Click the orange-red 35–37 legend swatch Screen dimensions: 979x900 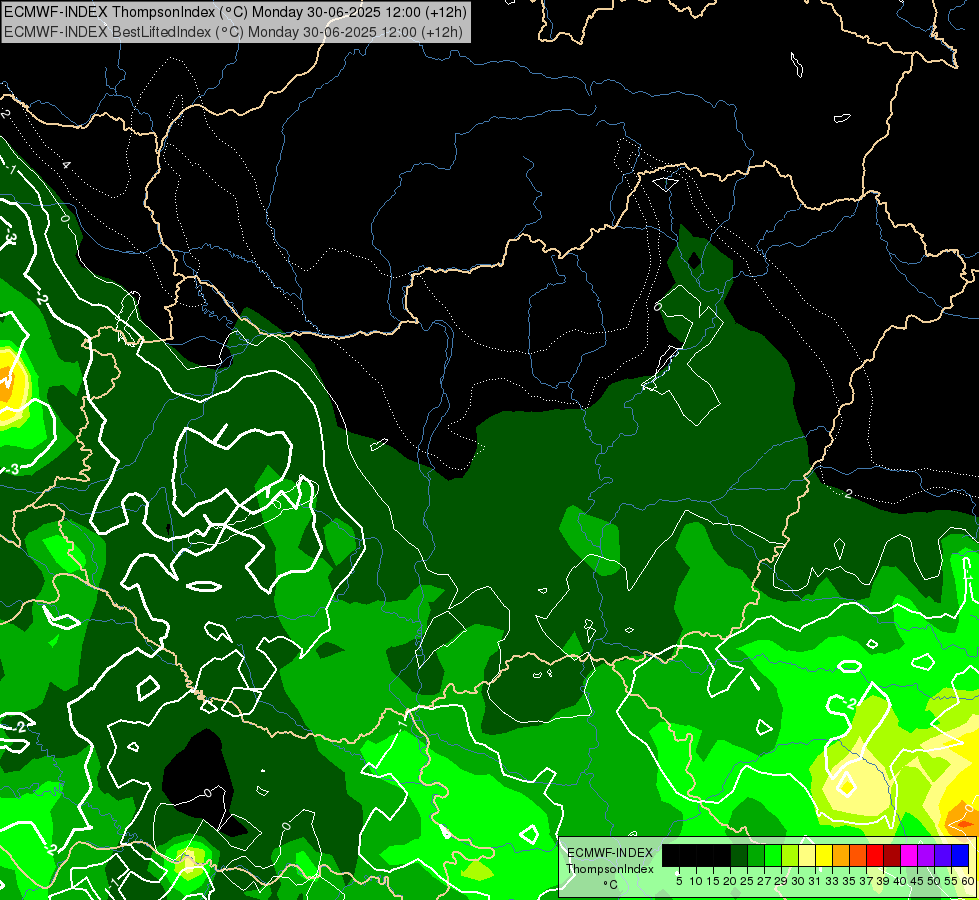858,855
